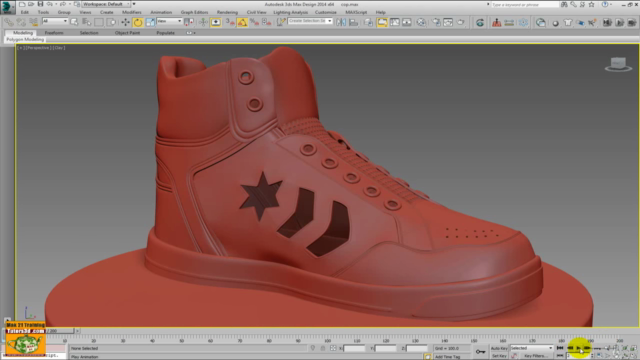Click the ViewCube in the viewport
Viewport: 640px width, 360px height.
pyautogui.click(x=618, y=64)
